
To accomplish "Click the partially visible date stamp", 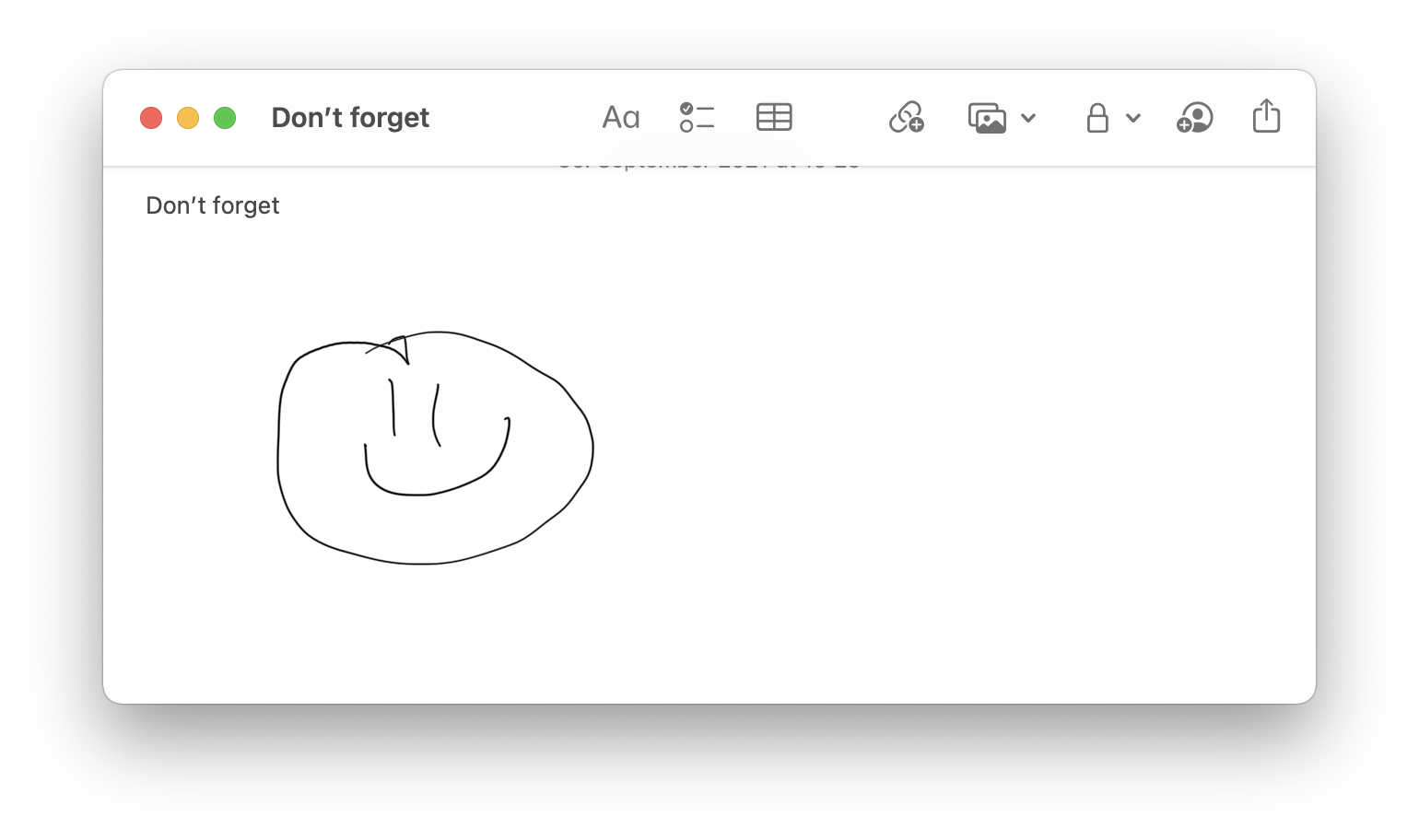I will tap(709, 164).
